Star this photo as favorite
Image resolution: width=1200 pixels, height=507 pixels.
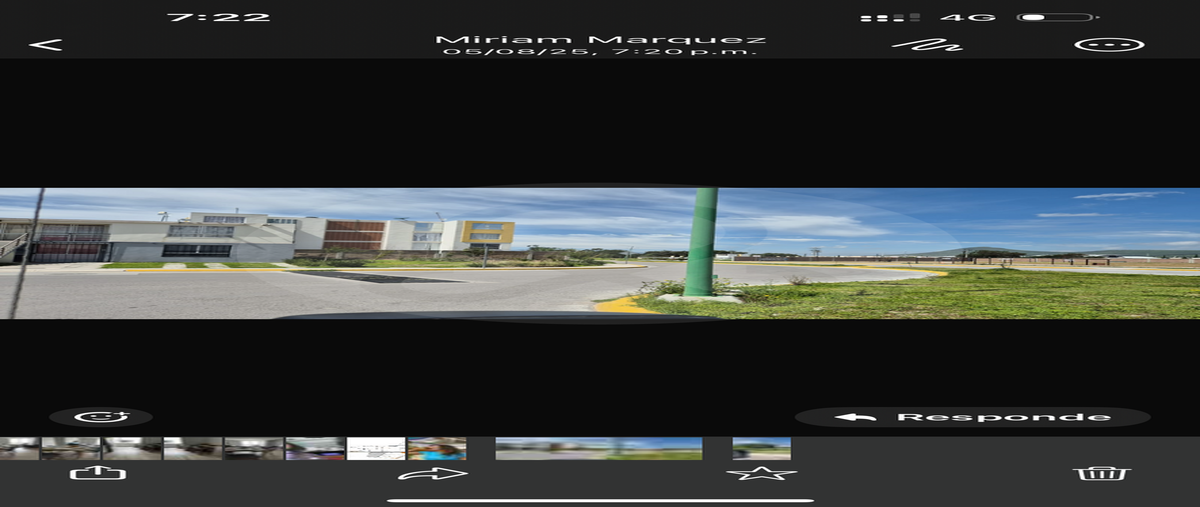[x=761, y=473]
